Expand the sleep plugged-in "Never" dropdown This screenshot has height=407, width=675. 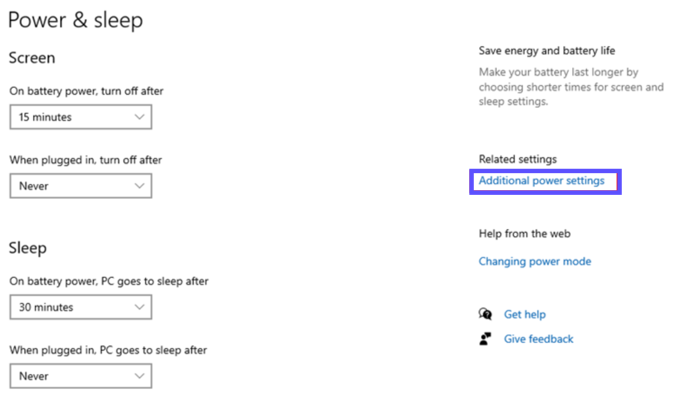click(80, 376)
